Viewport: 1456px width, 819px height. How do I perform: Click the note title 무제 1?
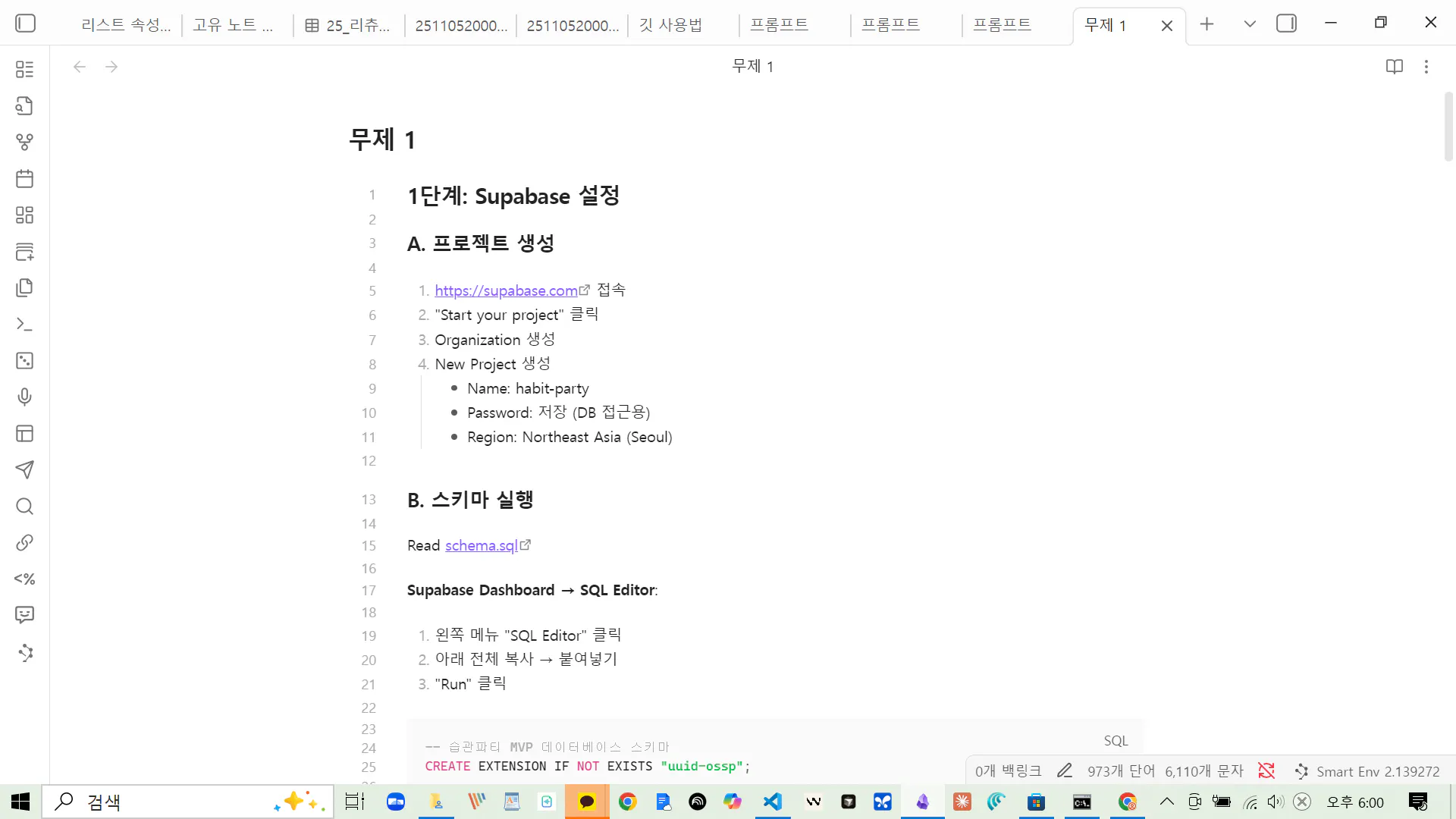click(381, 140)
